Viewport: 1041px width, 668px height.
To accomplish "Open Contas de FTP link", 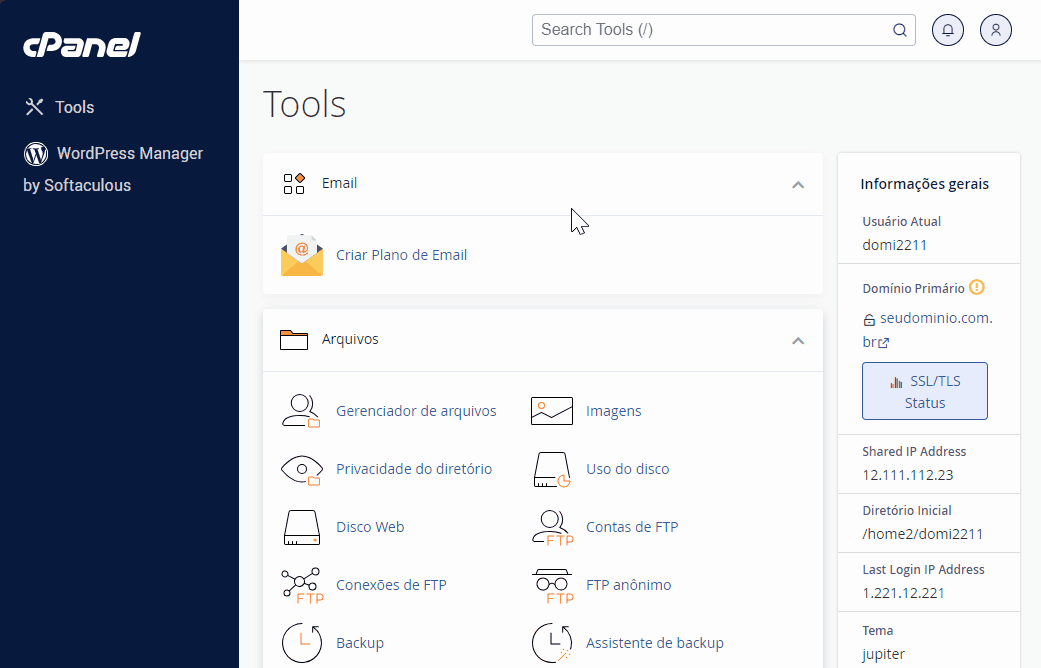I will (632, 527).
